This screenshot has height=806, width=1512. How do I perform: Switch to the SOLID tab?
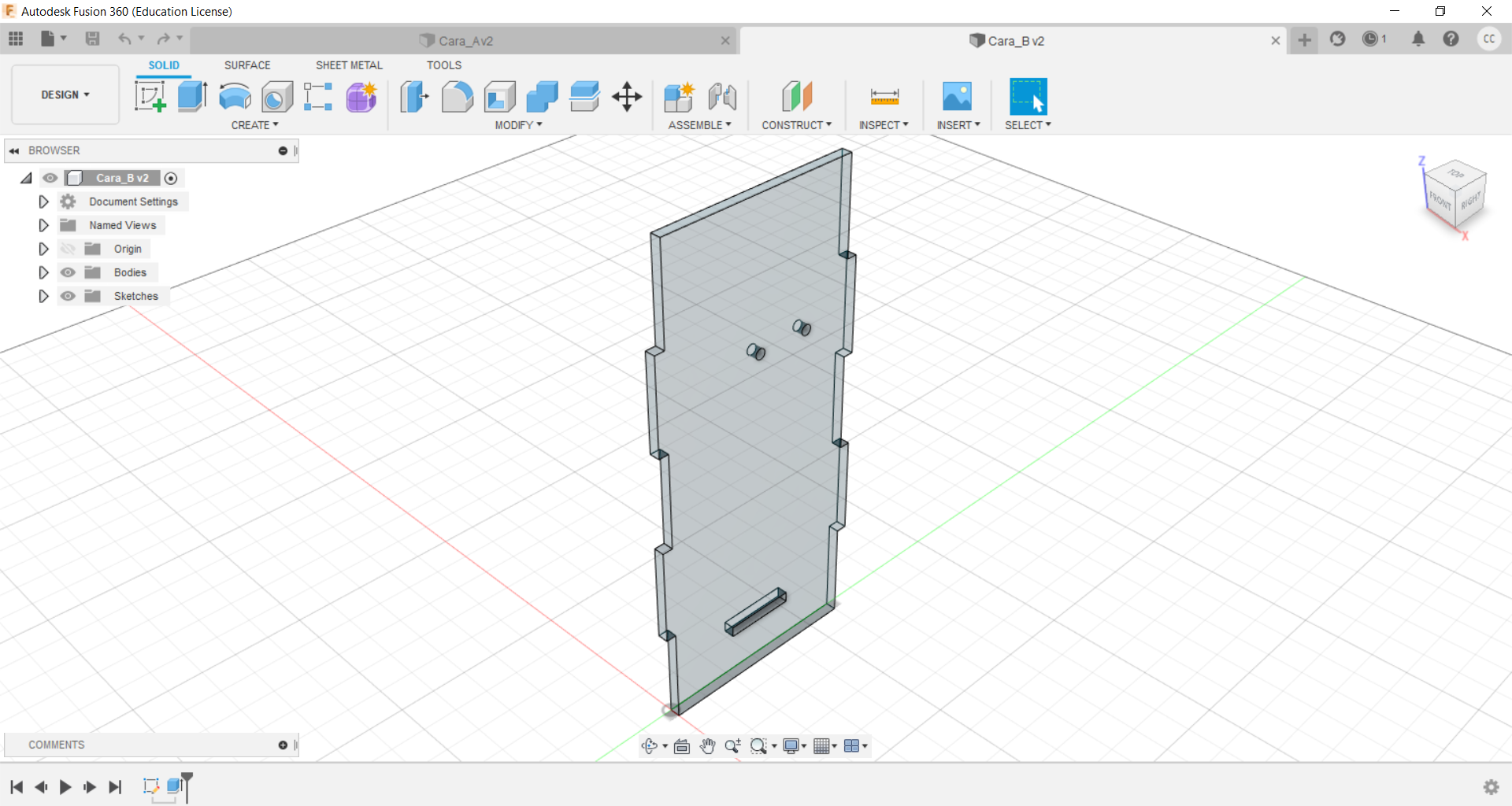tap(164, 65)
